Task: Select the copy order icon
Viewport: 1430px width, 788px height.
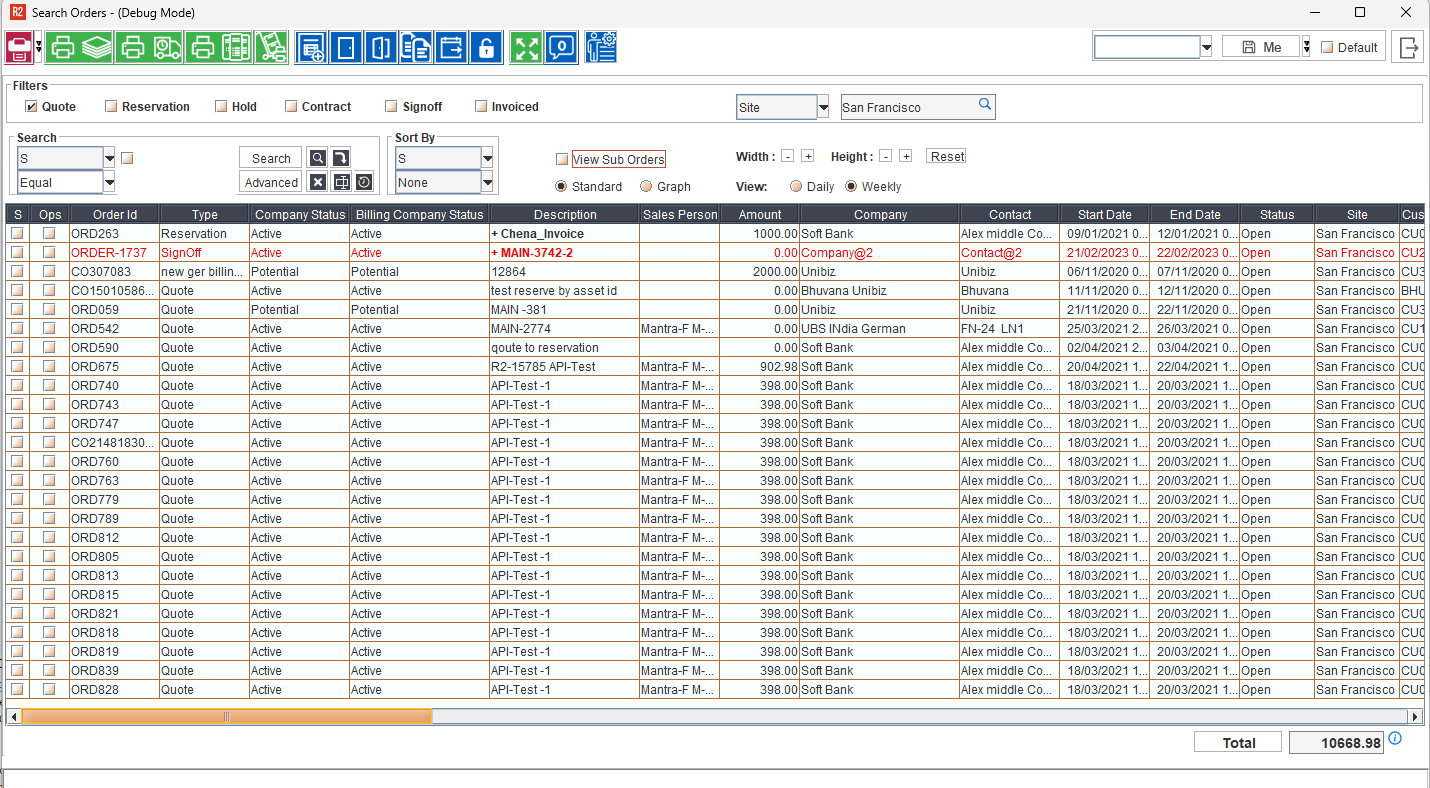Action: coord(416,46)
